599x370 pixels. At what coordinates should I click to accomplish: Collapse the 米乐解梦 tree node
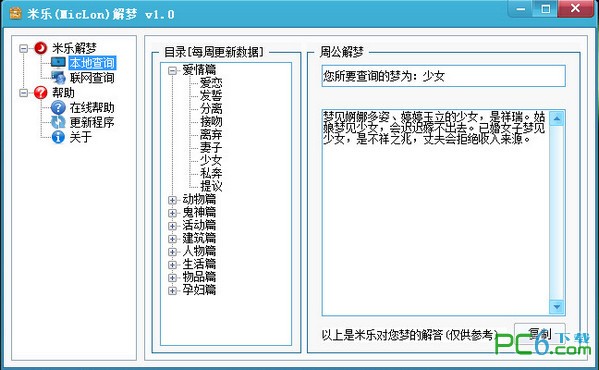click(24, 48)
